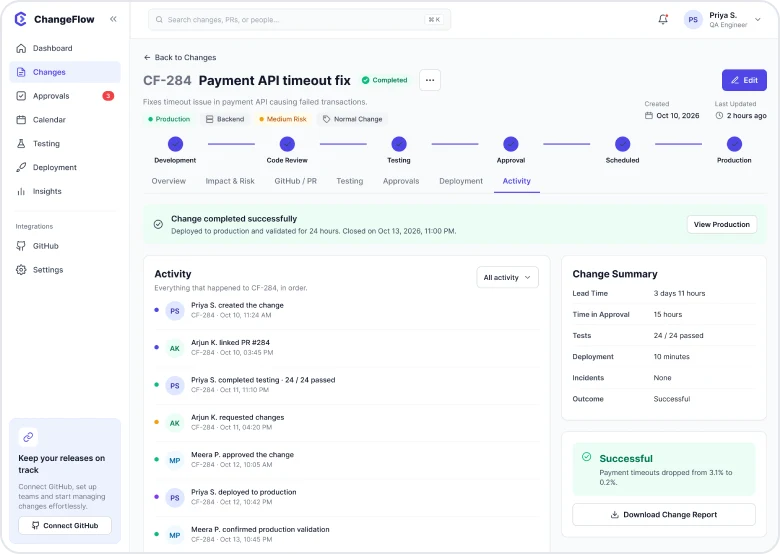Open Approvals in the sidebar

65,96
